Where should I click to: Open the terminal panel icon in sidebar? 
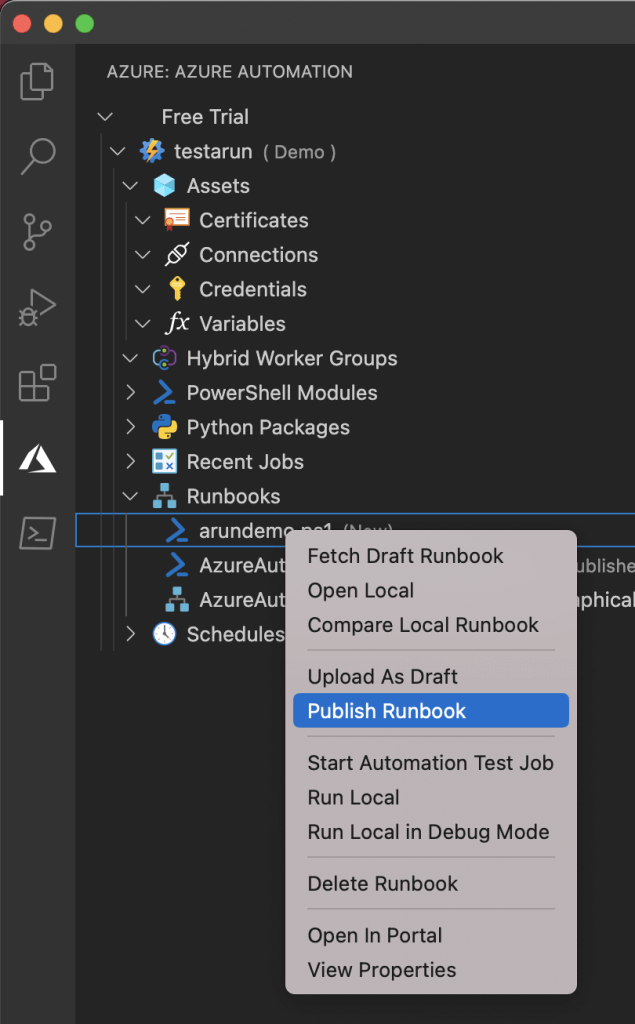pos(37,534)
